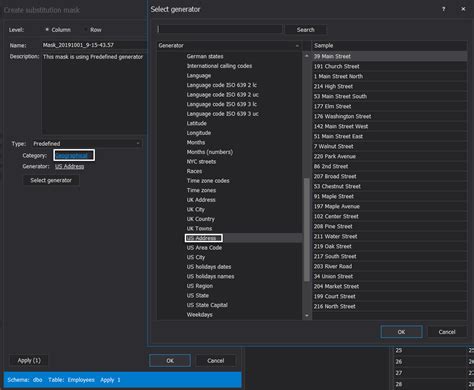Select US City generator
Image resolution: width=474 pixels, height=390 pixels.
tap(196, 257)
